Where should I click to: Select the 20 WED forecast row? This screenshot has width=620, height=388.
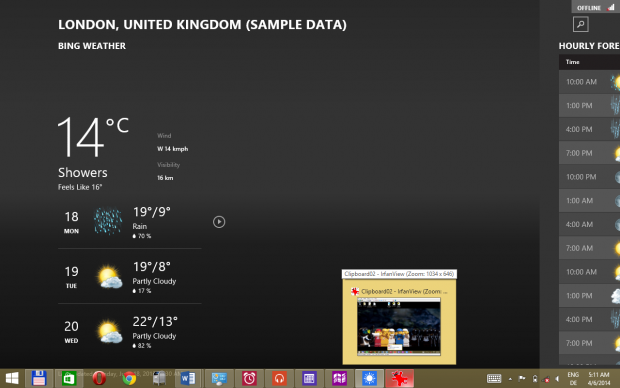(x=130, y=332)
